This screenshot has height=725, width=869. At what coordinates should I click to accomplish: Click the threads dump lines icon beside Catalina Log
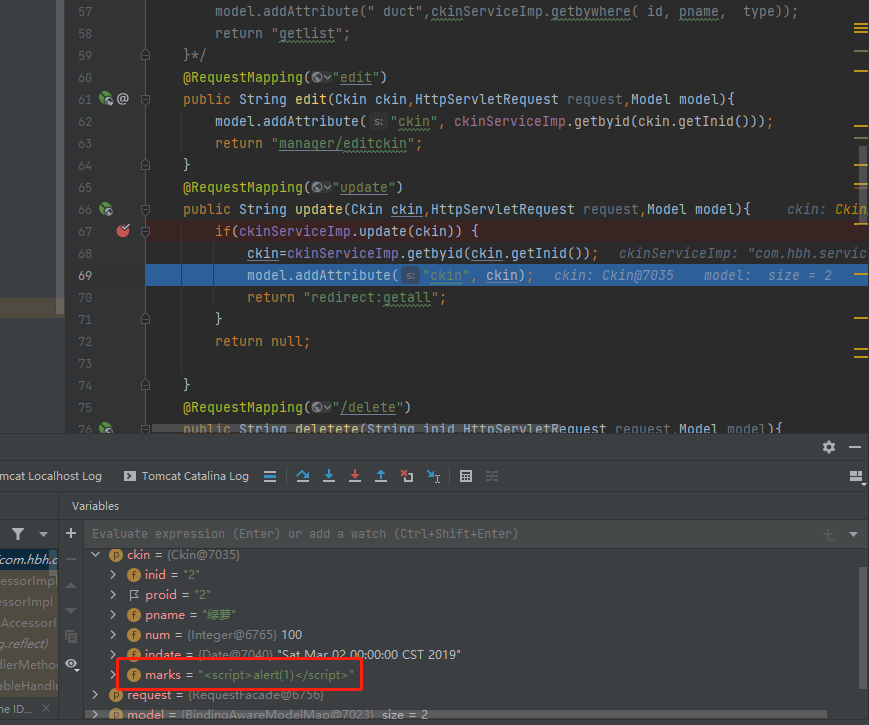[x=270, y=476]
